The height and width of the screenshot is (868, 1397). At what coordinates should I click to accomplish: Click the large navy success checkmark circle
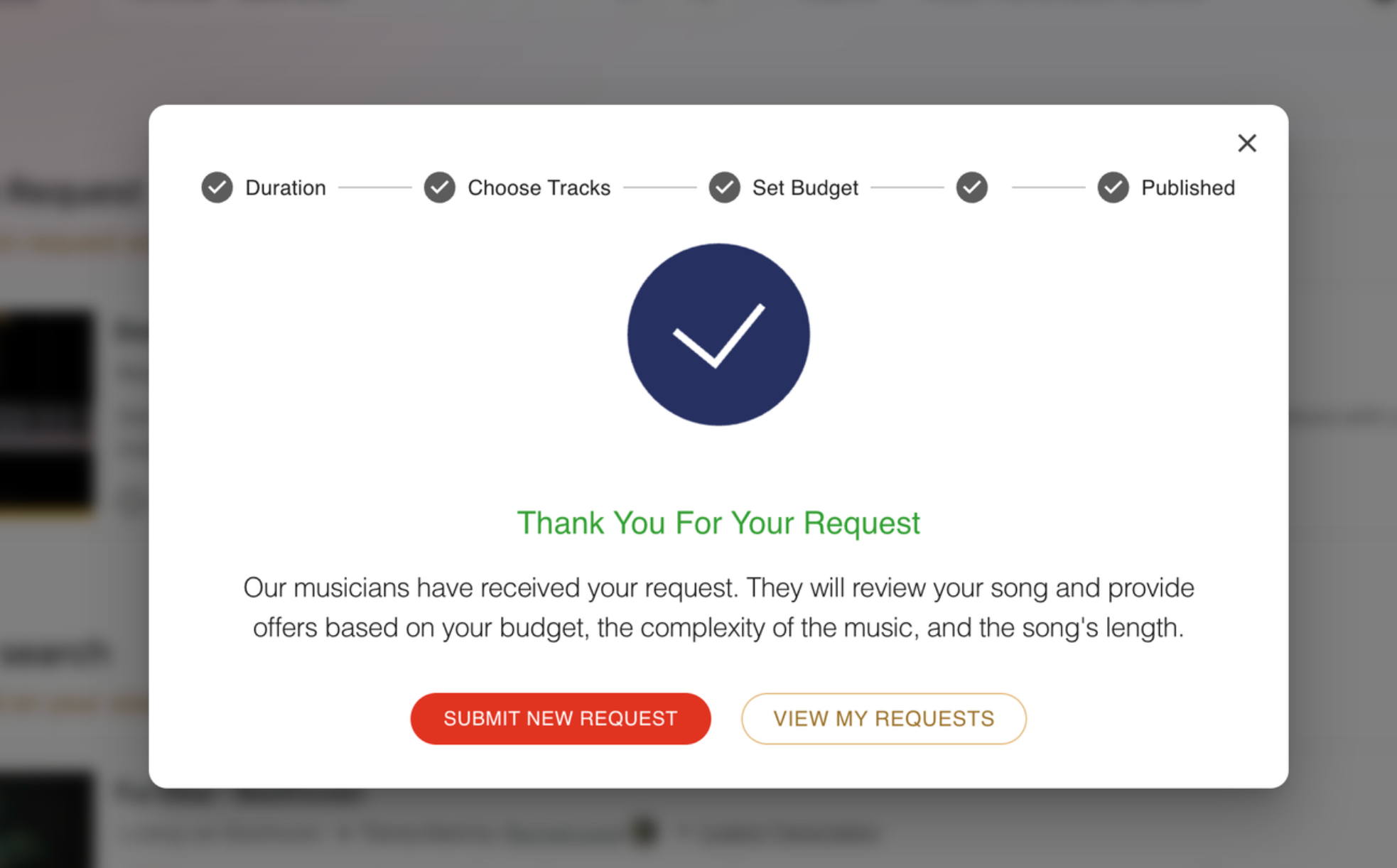[x=718, y=335]
